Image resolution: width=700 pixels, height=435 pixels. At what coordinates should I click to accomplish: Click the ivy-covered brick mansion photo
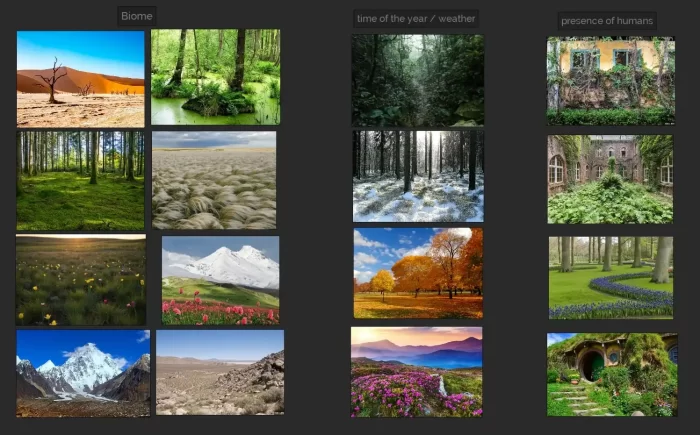[x=610, y=179]
